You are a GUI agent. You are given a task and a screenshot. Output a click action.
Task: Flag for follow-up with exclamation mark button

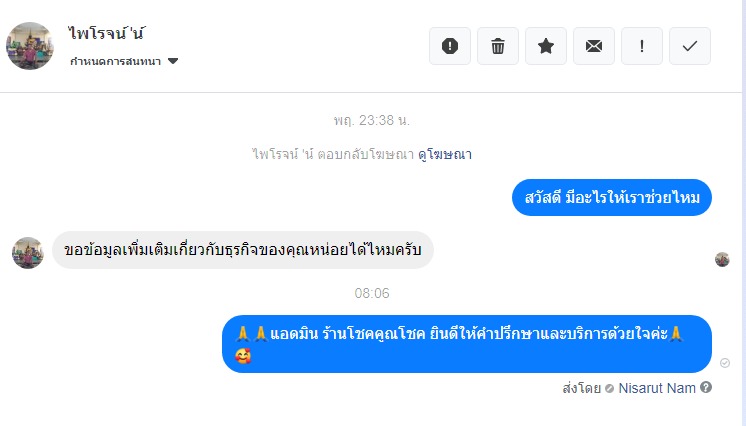[642, 46]
